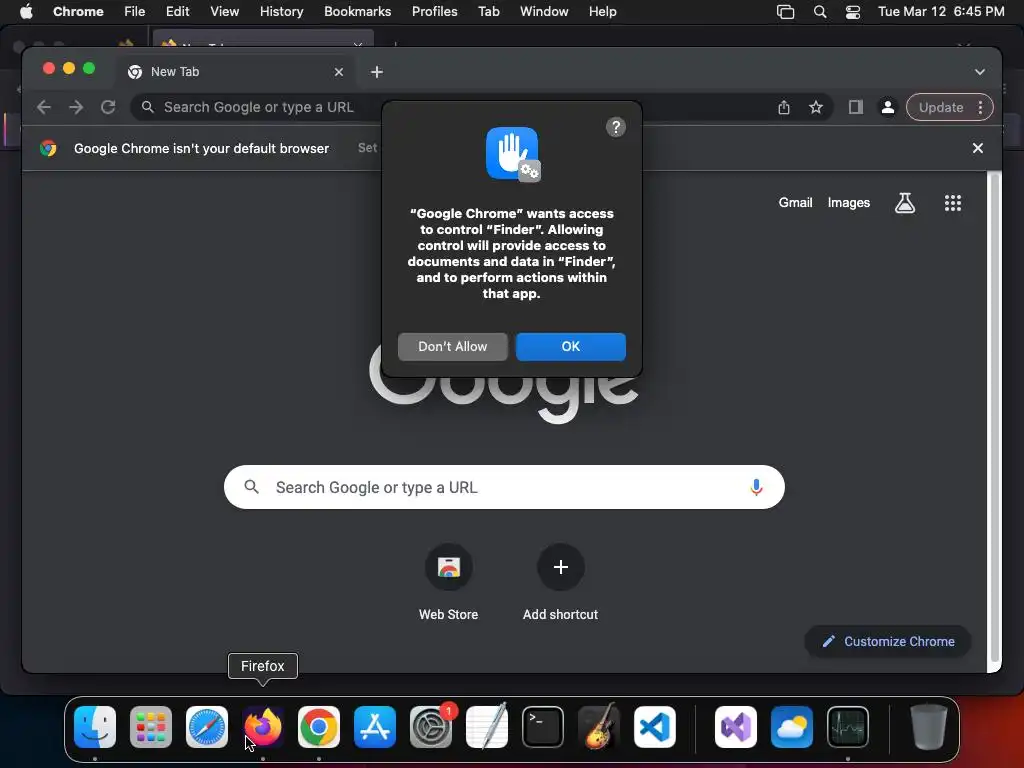The width and height of the screenshot is (1024, 768).
Task: Click the Stage Manager menu bar icon
Action: 785,12
